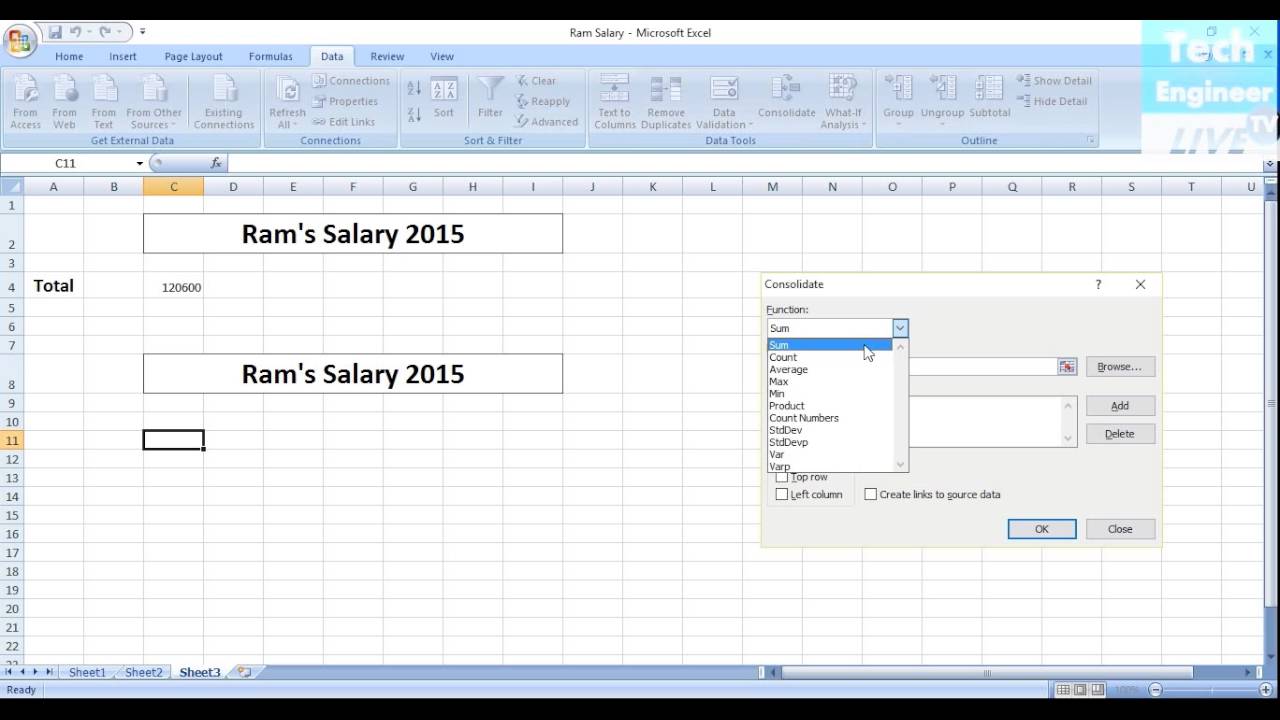Image resolution: width=1280 pixels, height=720 pixels.
Task: Select Average from function list
Action: [830, 370]
